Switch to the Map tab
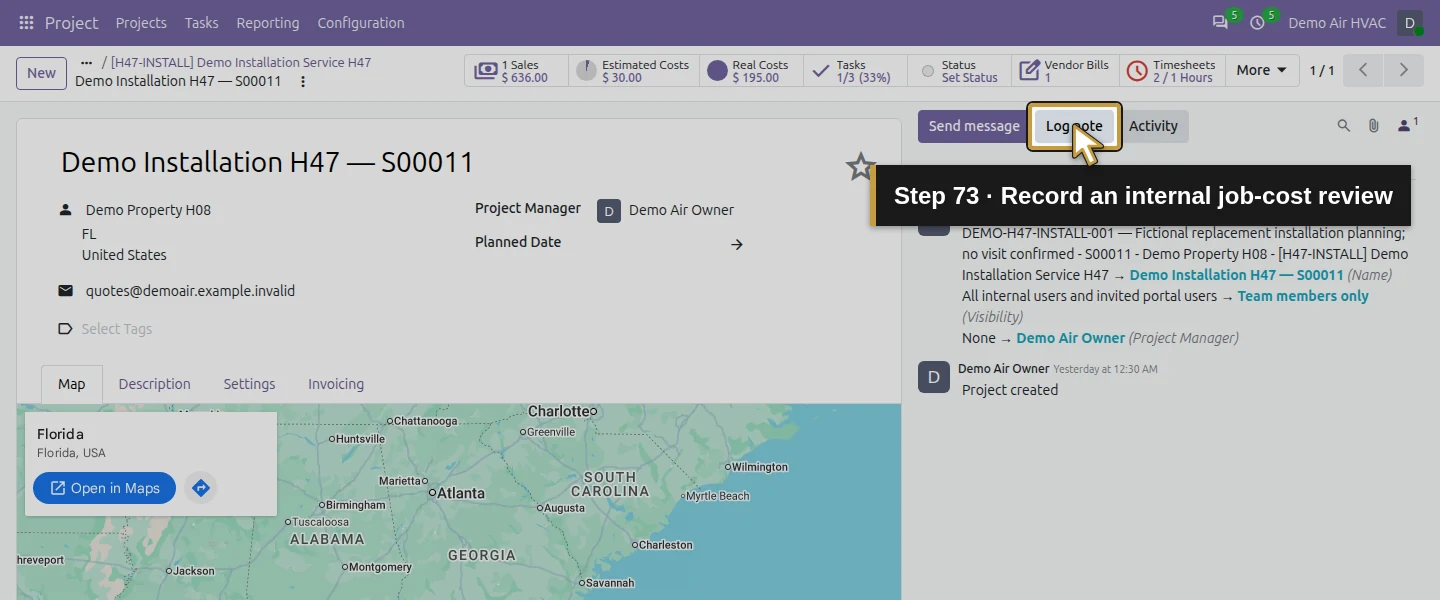Image resolution: width=1440 pixels, height=600 pixels. [72, 384]
